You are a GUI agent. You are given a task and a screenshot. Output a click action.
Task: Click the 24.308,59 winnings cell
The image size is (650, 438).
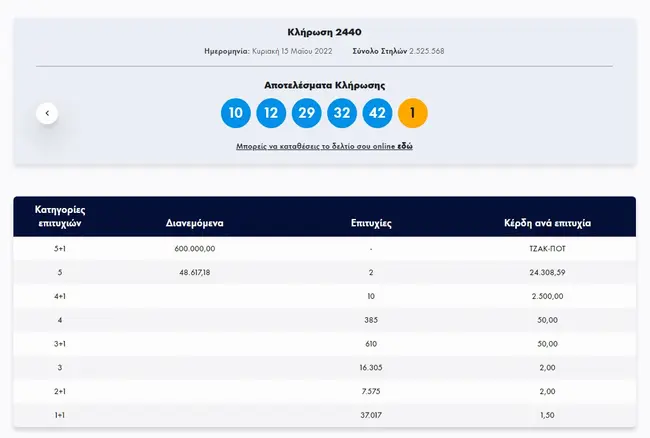coord(547,272)
